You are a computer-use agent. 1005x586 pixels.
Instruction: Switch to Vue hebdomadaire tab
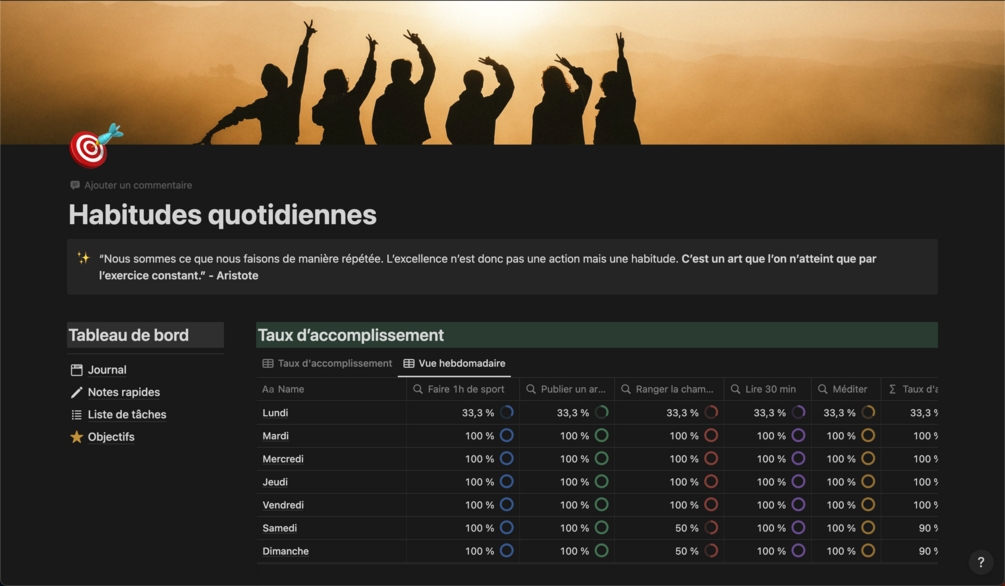point(454,364)
